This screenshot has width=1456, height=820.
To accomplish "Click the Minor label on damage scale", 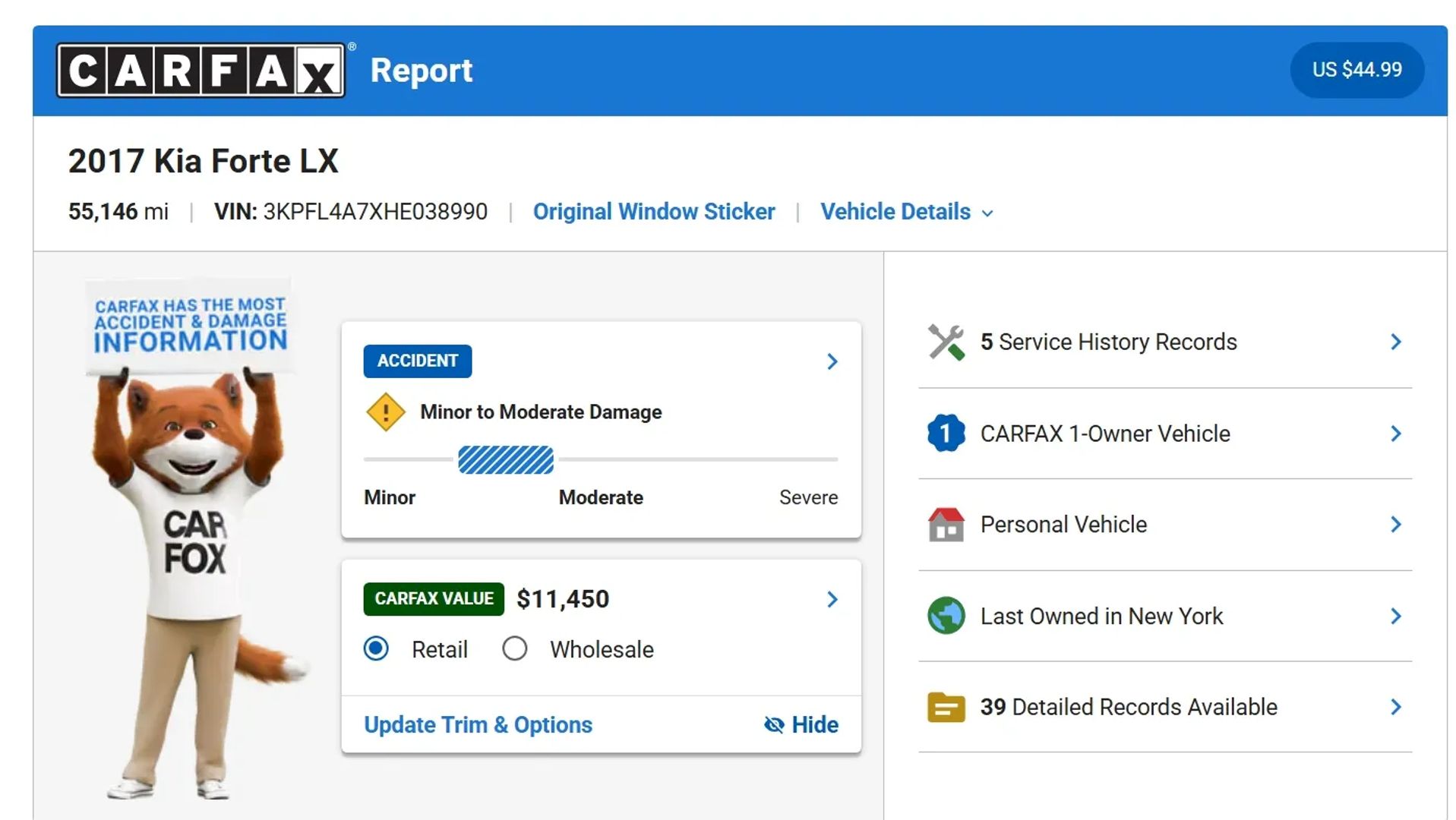I will [390, 498].
